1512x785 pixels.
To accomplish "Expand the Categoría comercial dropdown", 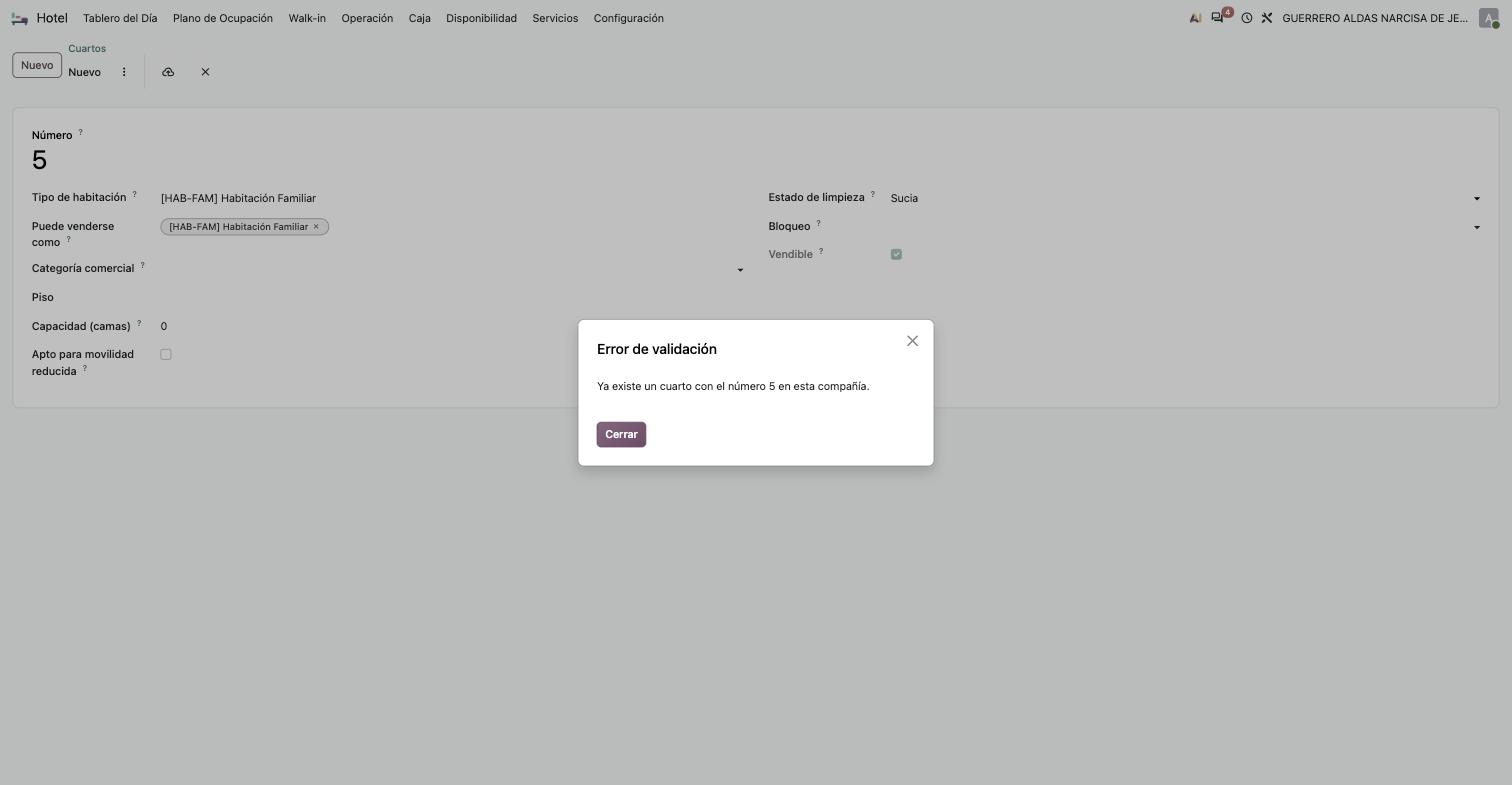I will pyautogui.click(x=740, y=270).
